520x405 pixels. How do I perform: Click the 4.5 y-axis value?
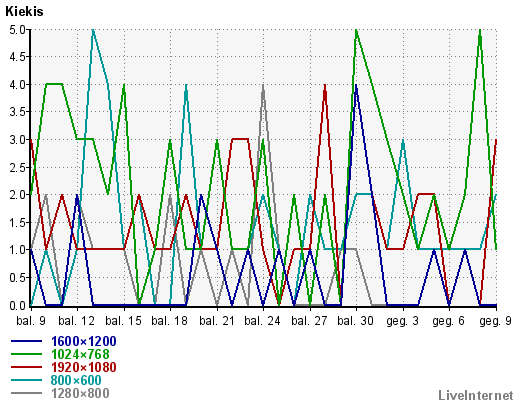[17, 57]
